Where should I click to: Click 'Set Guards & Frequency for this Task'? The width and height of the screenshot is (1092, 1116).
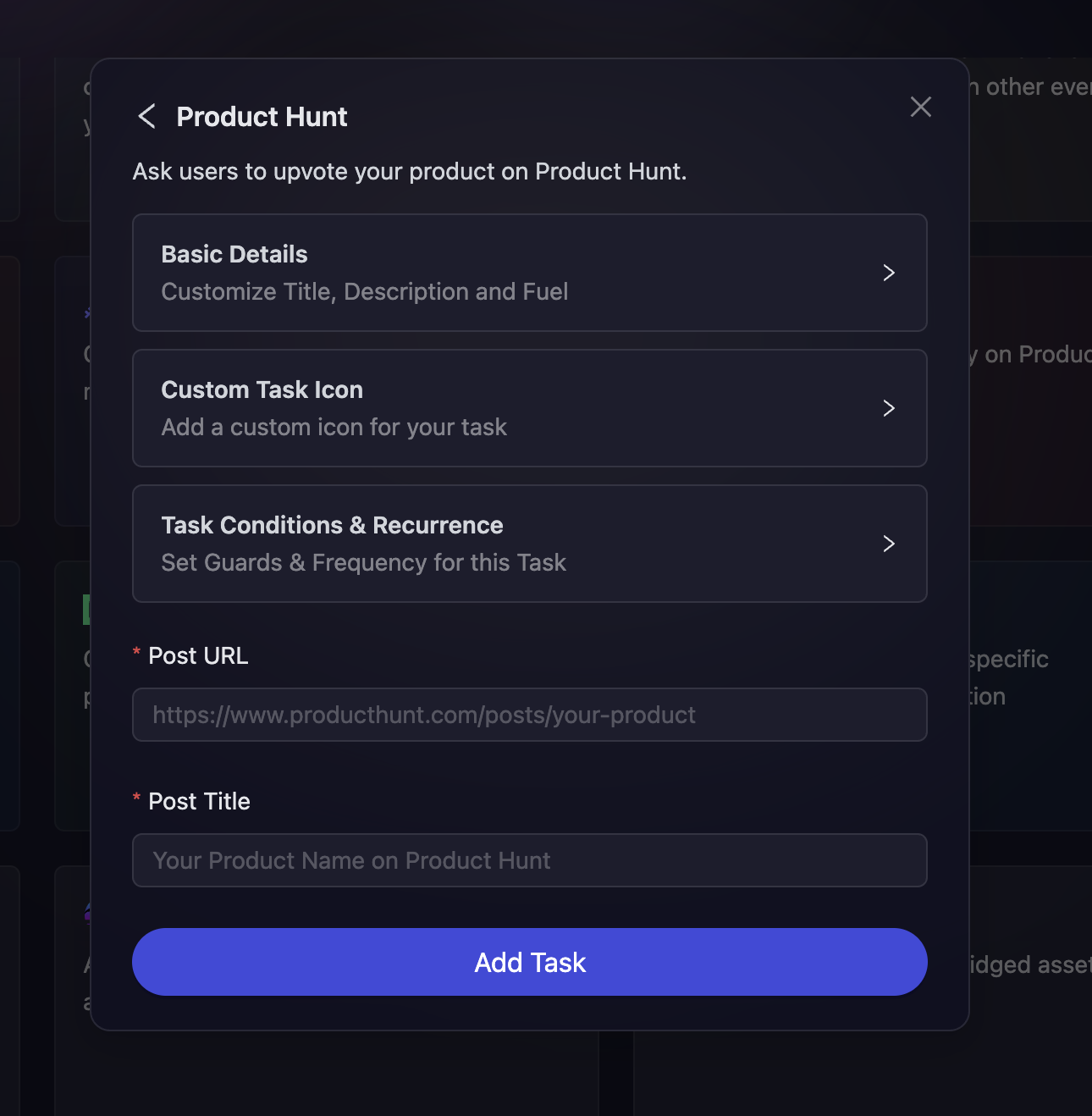[x=363, y=562]
